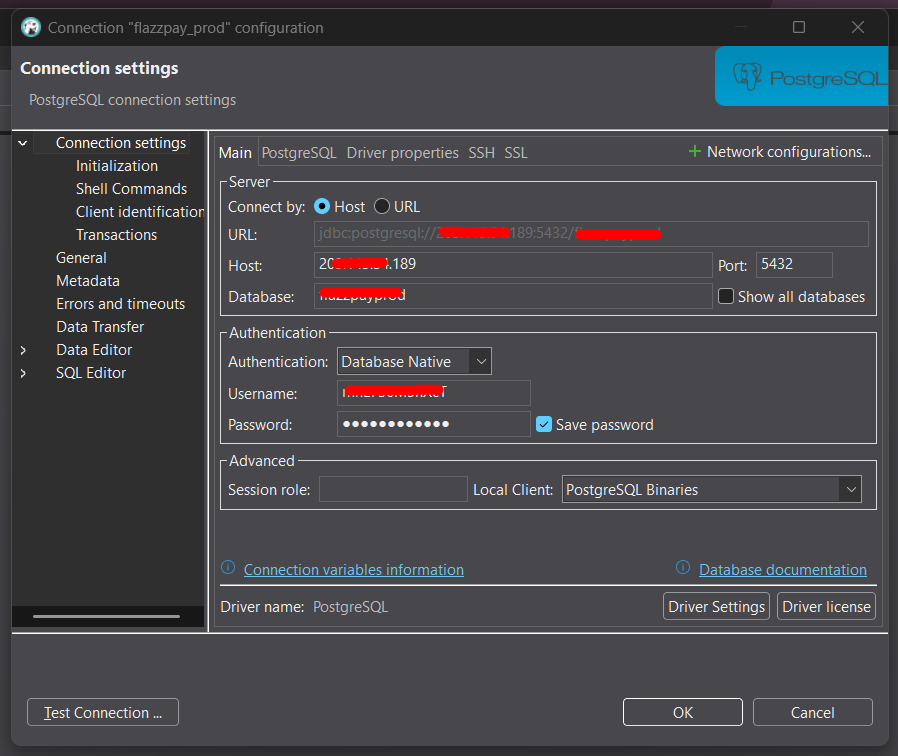This screenshot has width=898, height=756.
Task: Open the SSH tab
Action: tap(481, 153)
